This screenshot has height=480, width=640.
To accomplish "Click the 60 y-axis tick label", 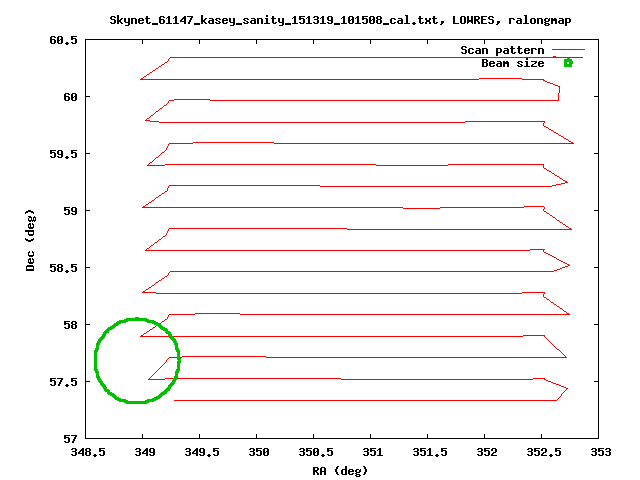I will 70,97.
